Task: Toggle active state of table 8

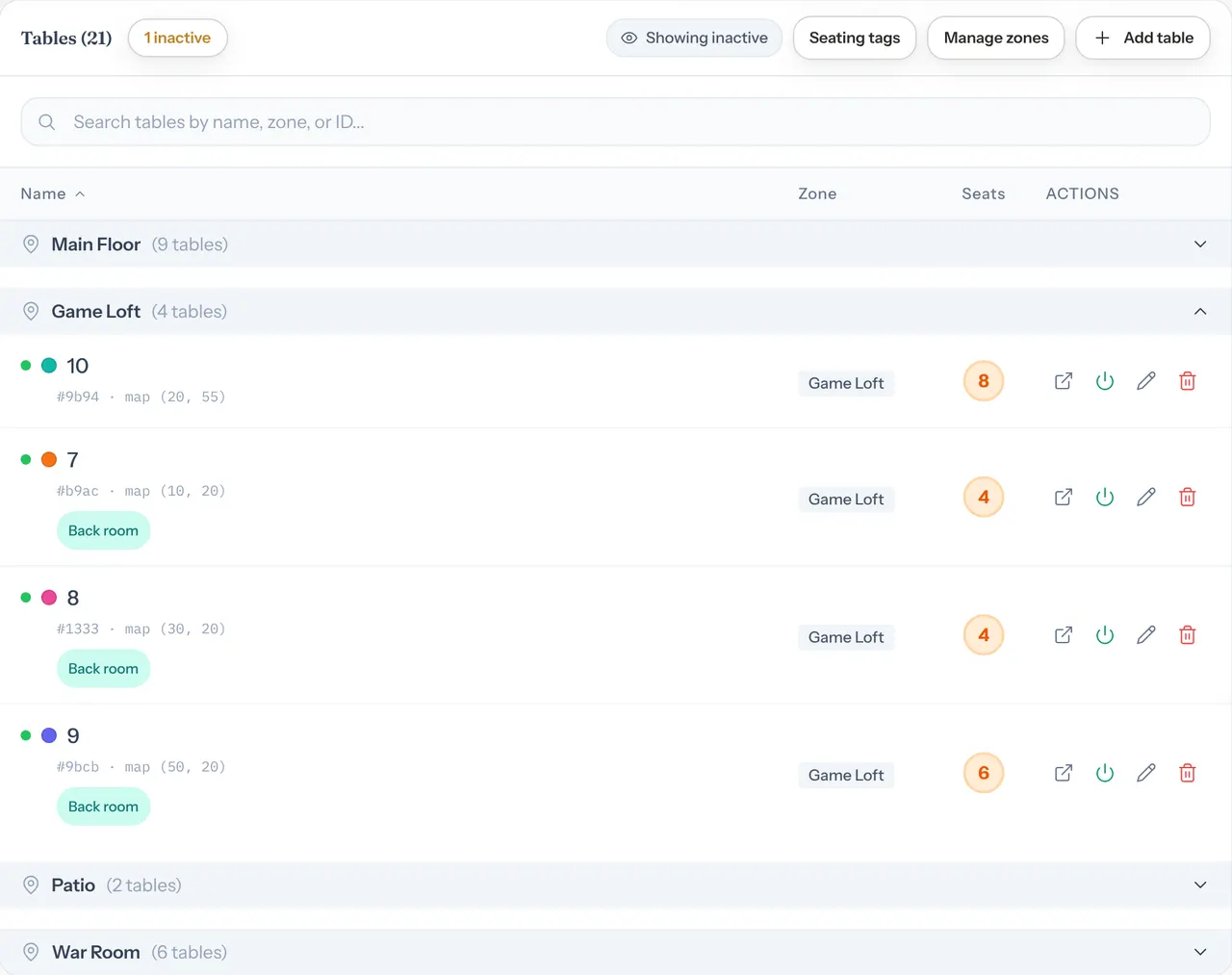Action: point(1105,635)
